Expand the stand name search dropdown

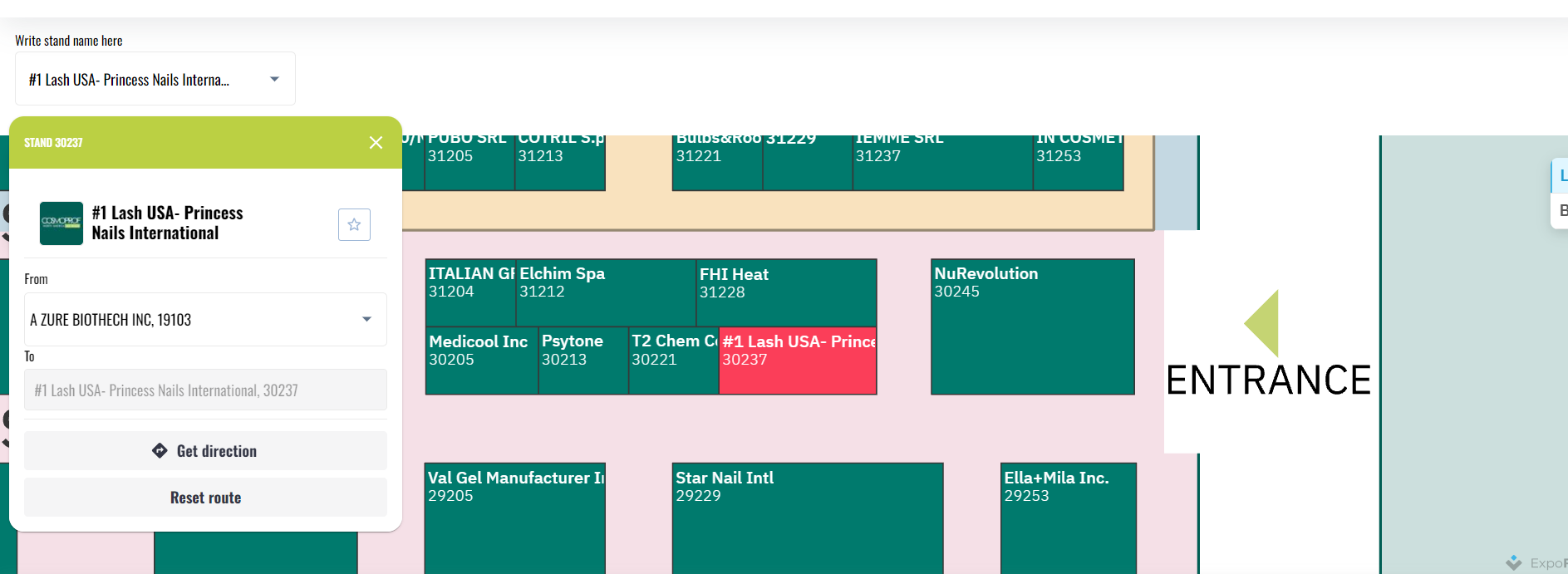pyautogui.click(x=274, y=80)
